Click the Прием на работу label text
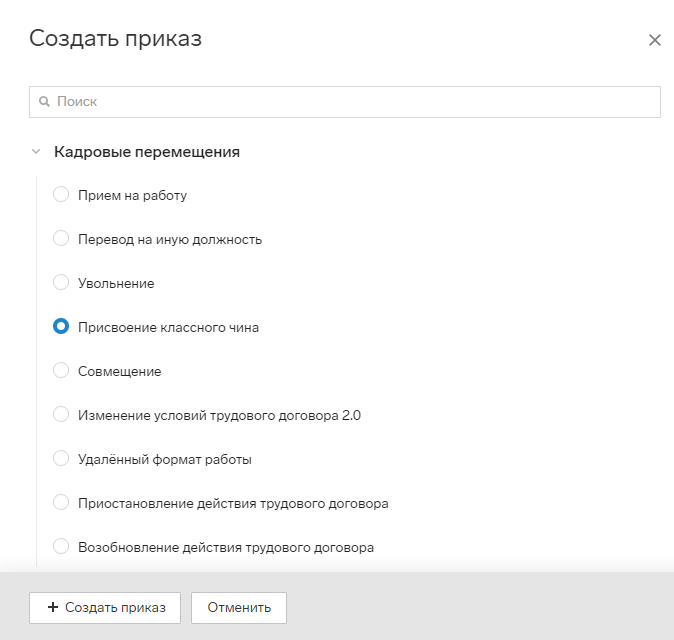The image size is (674, 640). [x=132, y=196]
